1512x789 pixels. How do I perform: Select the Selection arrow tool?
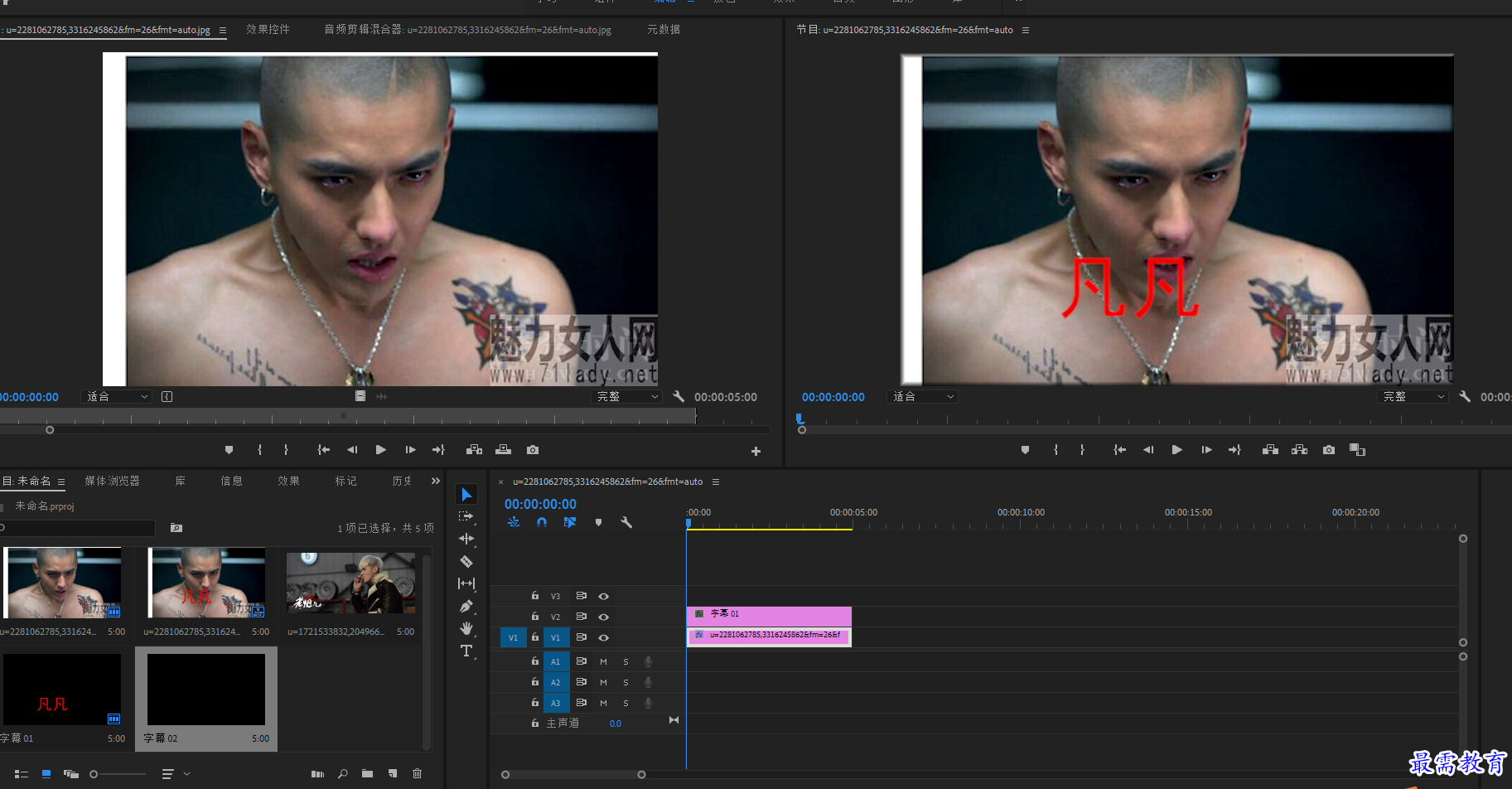point(466,495)
